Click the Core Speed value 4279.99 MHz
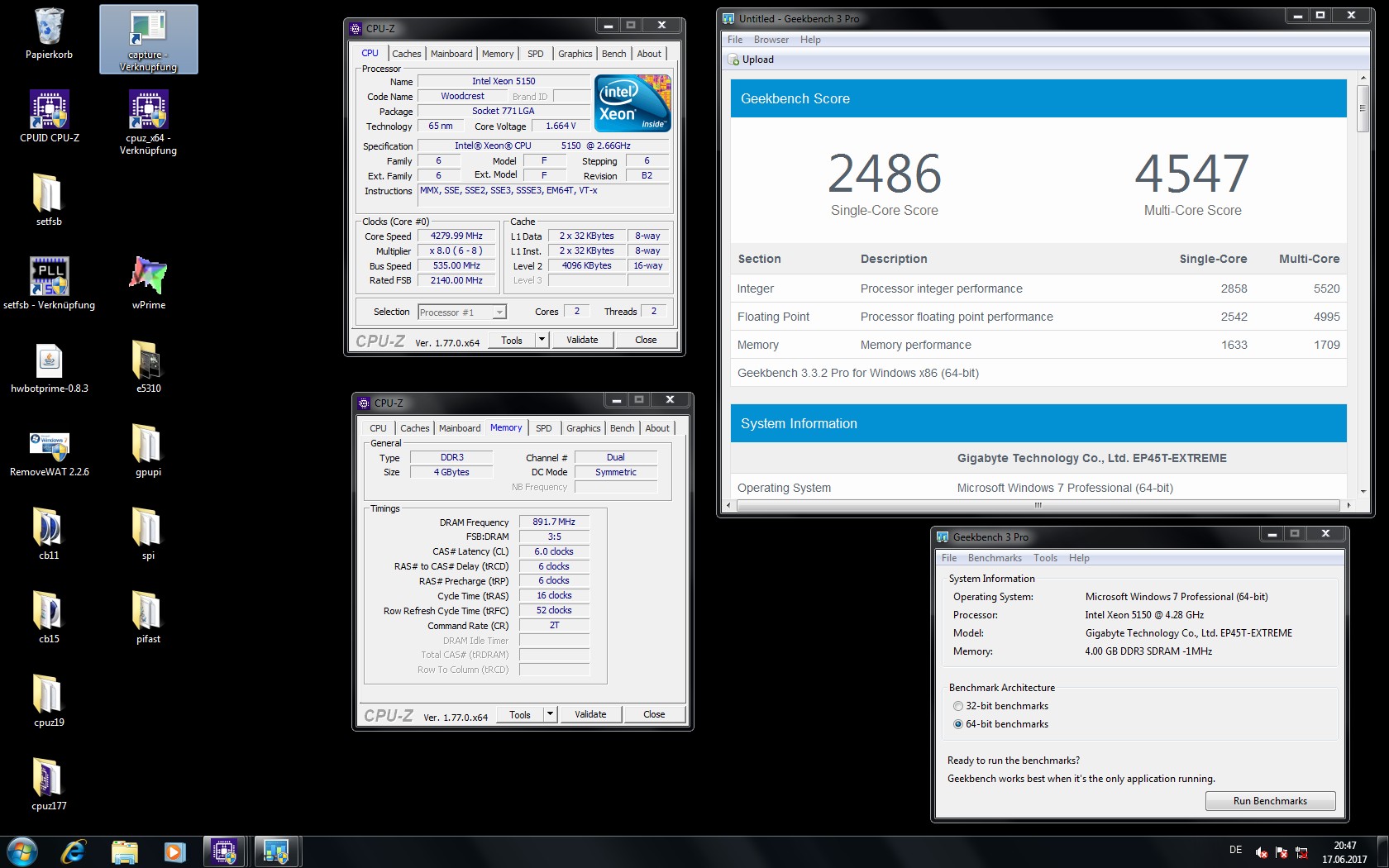This screenshot has width=1389, height=868. pyautogui.click(x=456, y=236)
